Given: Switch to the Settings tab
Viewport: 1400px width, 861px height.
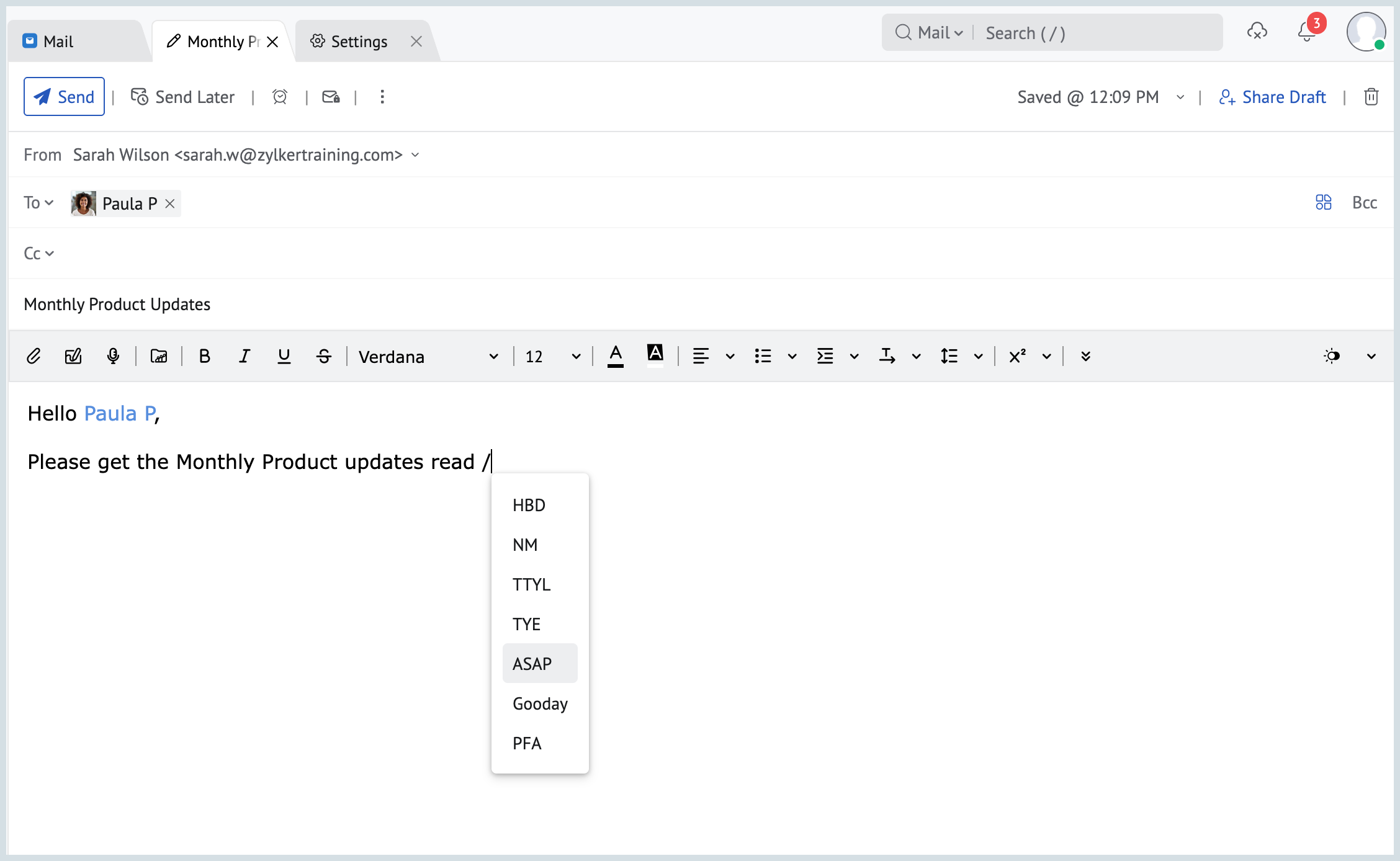Looking at the screenshot, I should coord(358,42).
